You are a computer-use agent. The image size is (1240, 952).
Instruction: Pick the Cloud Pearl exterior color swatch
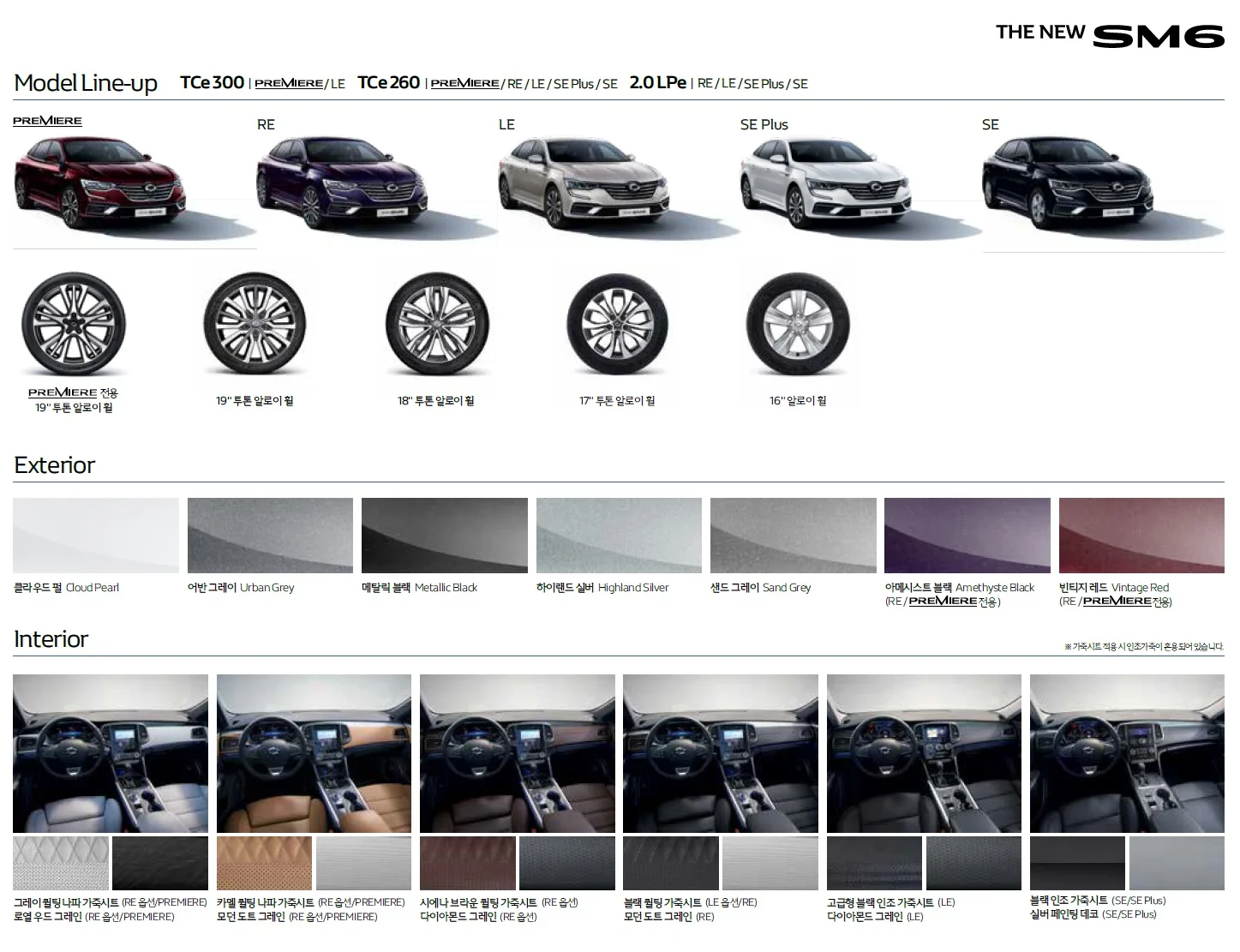click(96, 536)
